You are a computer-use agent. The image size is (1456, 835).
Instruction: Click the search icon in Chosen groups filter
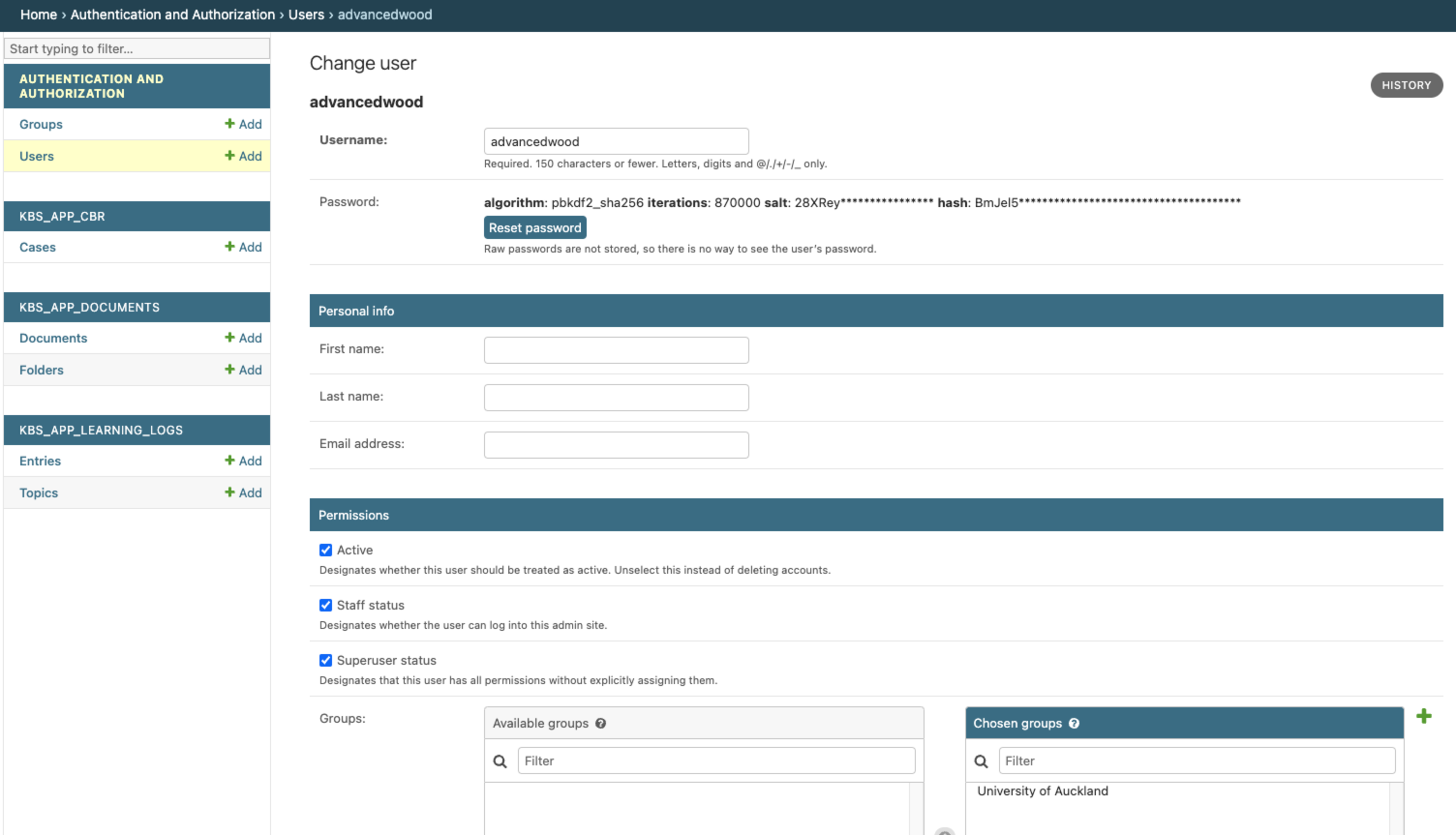pos(981,761)
